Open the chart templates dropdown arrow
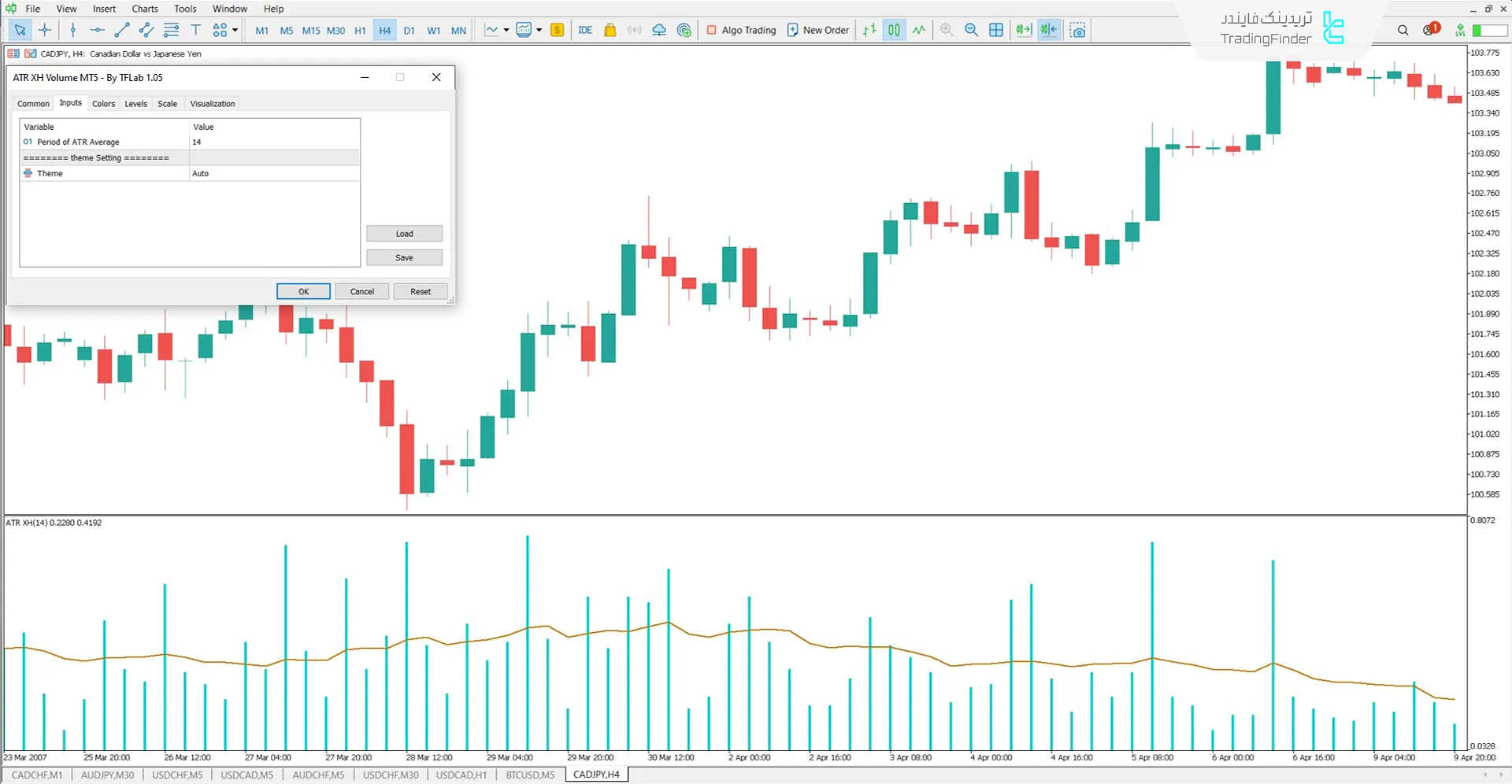 pos(539,30)
